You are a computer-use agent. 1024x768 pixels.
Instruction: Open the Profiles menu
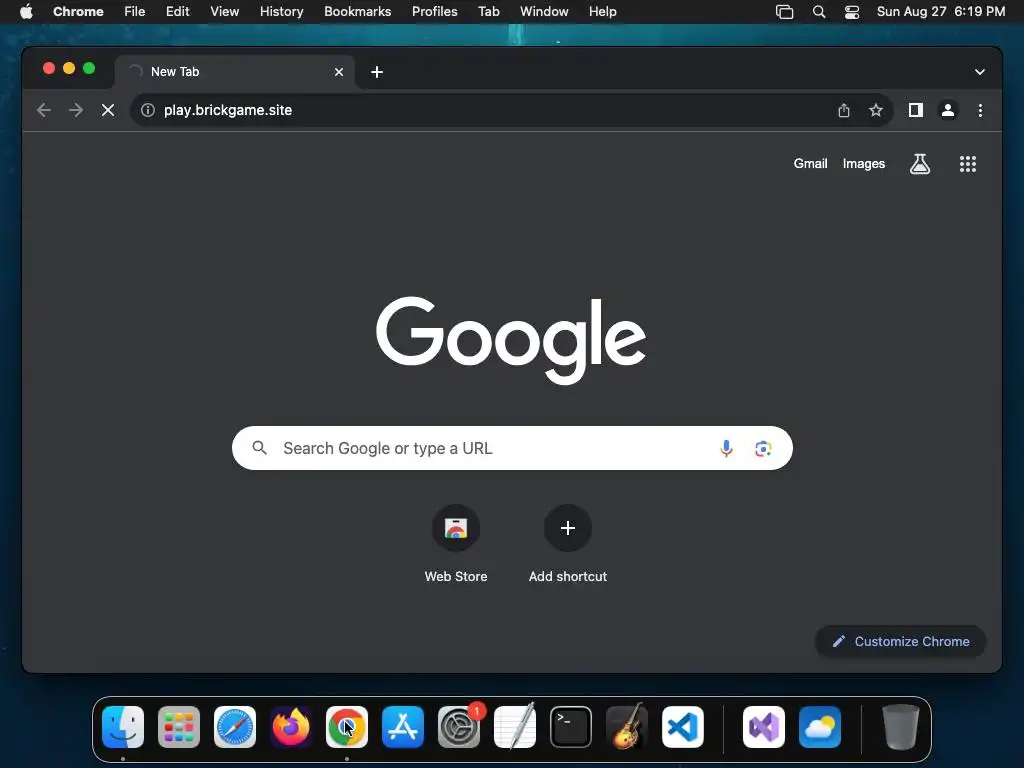[x=434, y=12]
